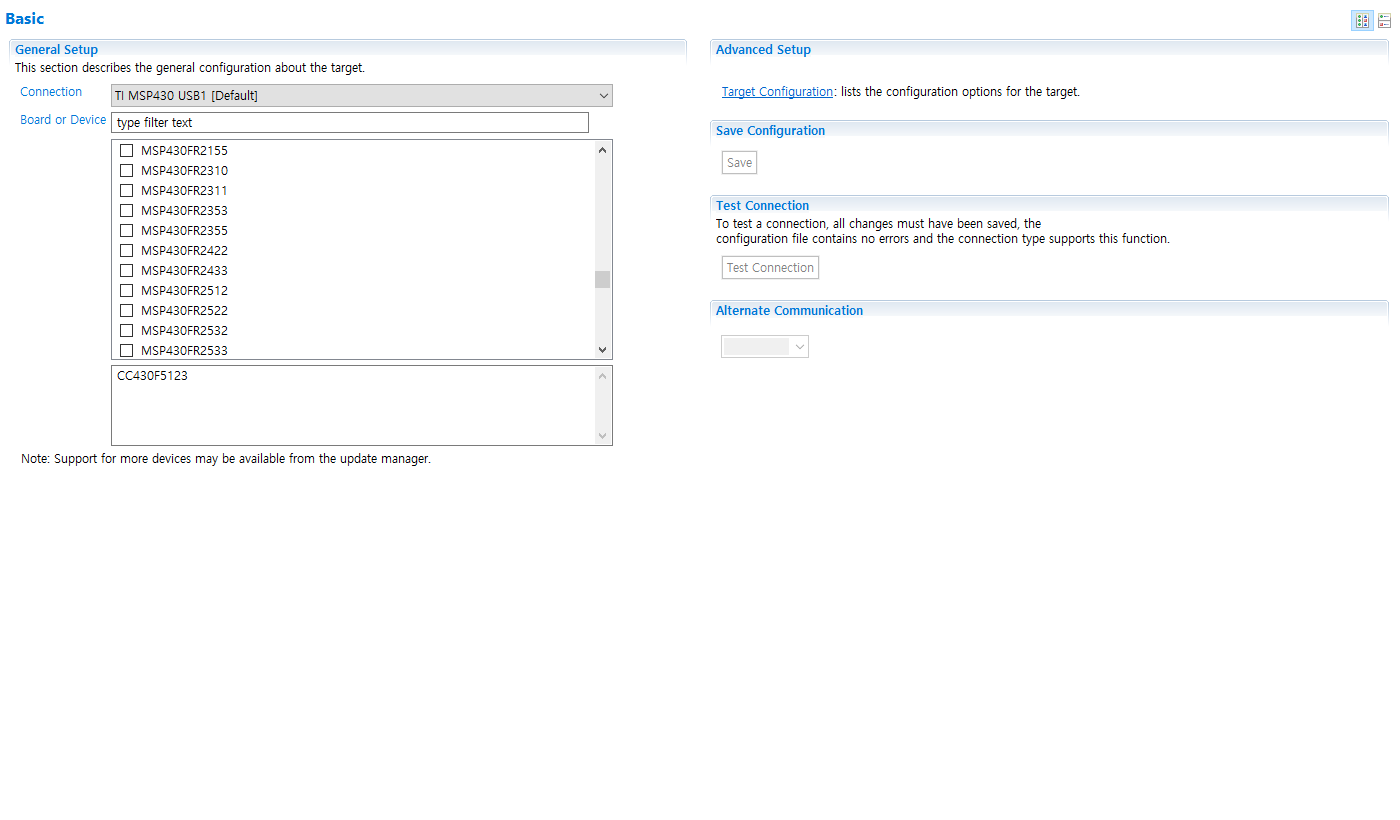The width and height of the screenshot is (1400, 820).
Task: Check the MSP430FR2310 device box
Action: pos(127,171)
